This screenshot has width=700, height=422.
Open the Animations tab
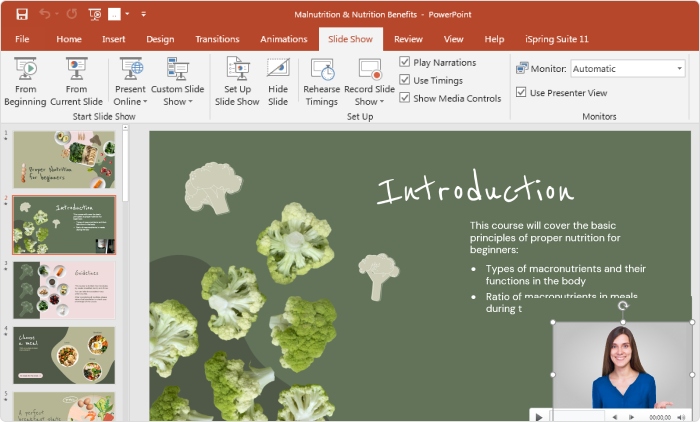click(284, 39)
